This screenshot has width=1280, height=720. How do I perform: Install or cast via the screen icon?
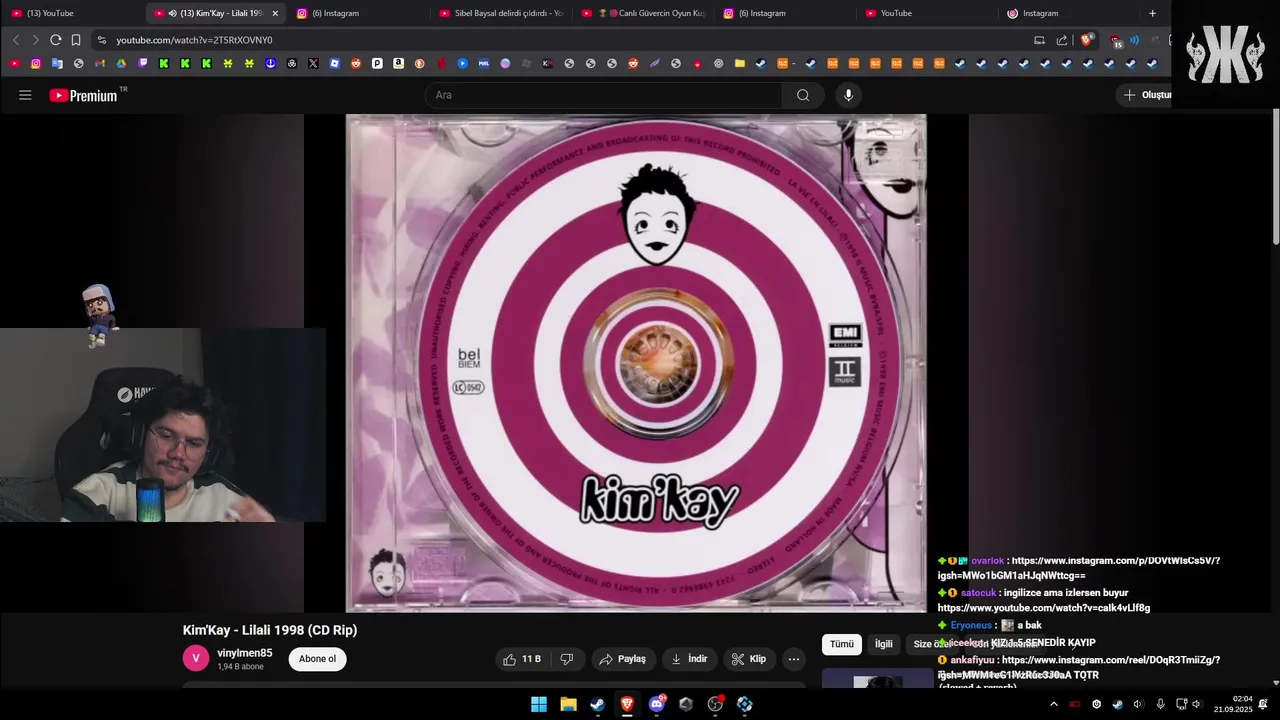pyautogui.click(x=1039, y=40)
